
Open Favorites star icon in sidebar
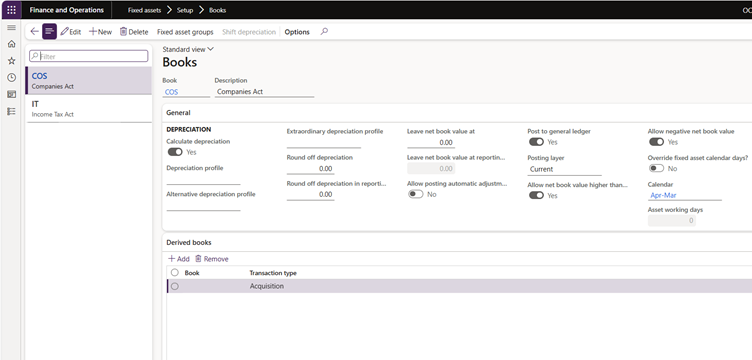[12, 61]
